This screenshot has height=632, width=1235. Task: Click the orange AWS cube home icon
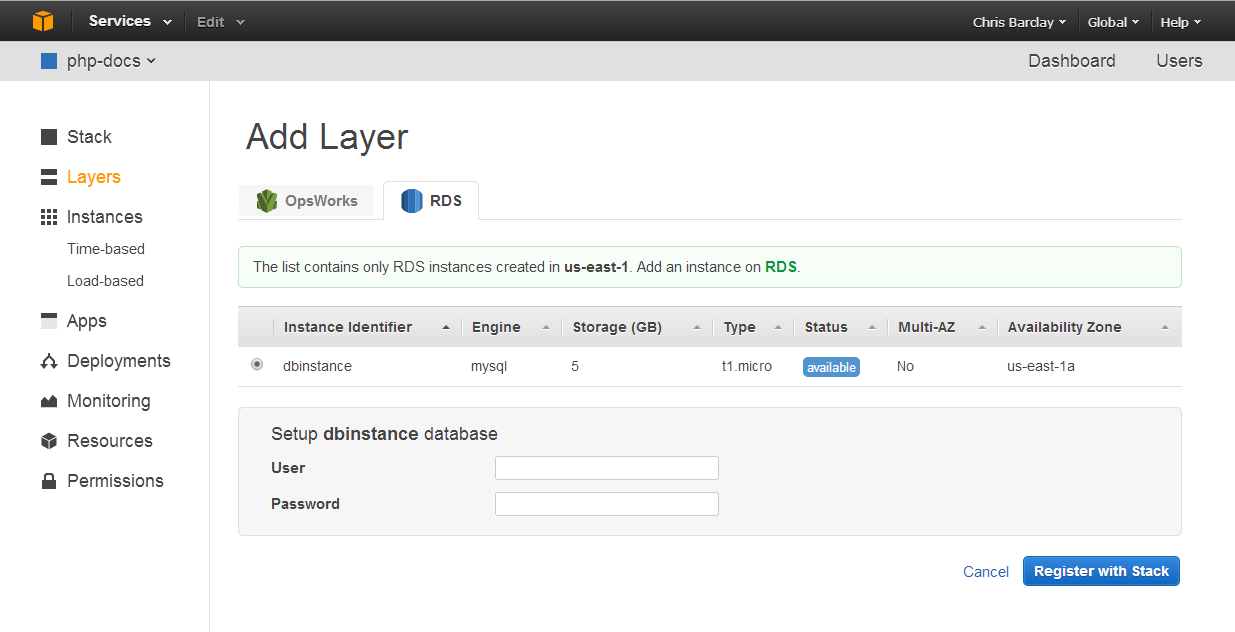43,20
